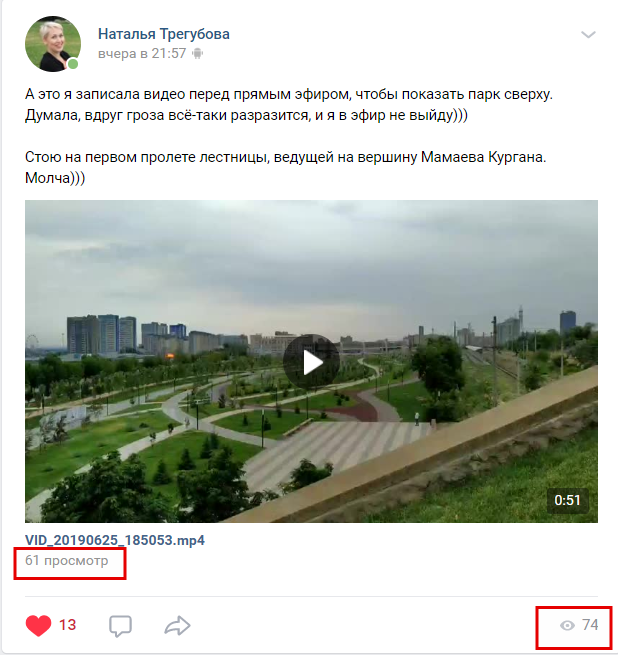
Task: Click the like counter showing 13
Action: click(x=67, y=625)
